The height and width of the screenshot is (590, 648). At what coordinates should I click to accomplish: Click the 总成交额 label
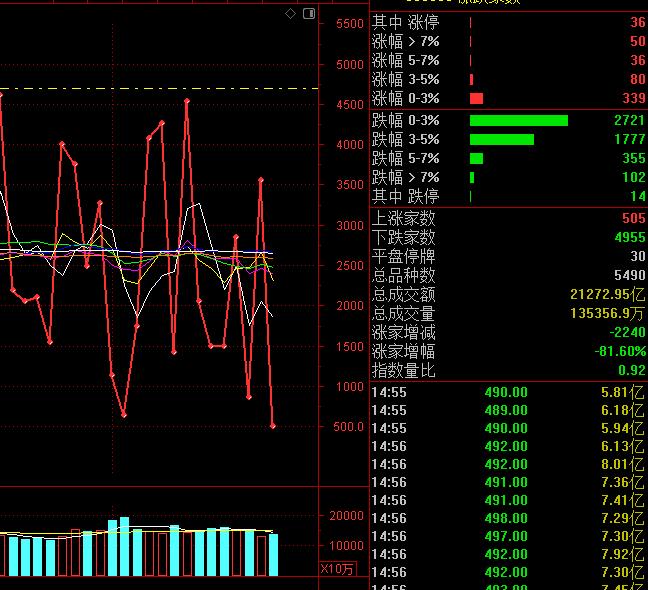404,294
